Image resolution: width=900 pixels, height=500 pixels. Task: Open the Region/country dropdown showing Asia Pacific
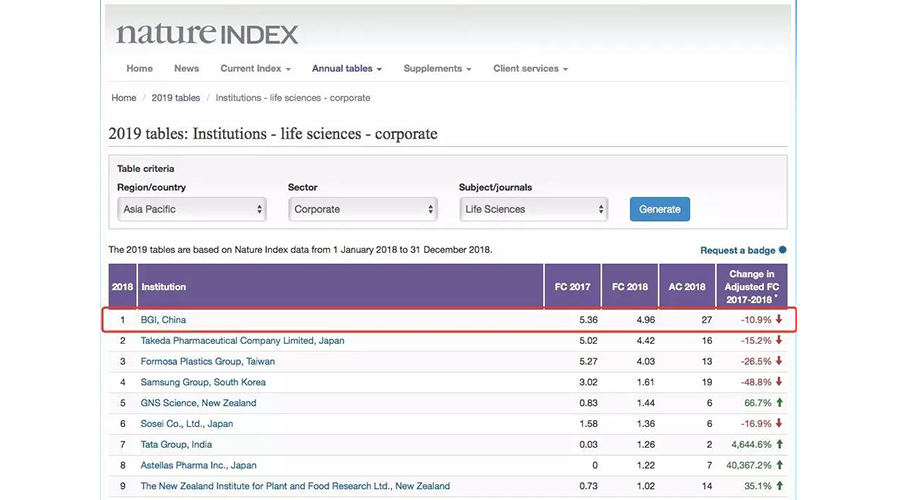coord(192,209)
